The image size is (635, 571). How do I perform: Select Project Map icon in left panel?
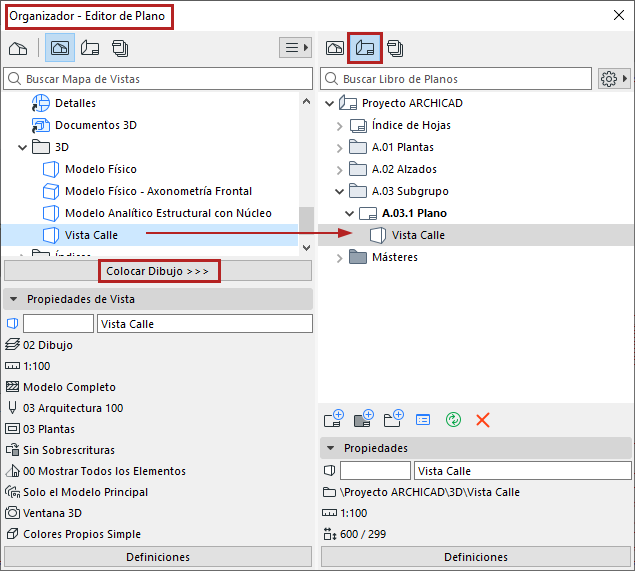coord(18,48)
